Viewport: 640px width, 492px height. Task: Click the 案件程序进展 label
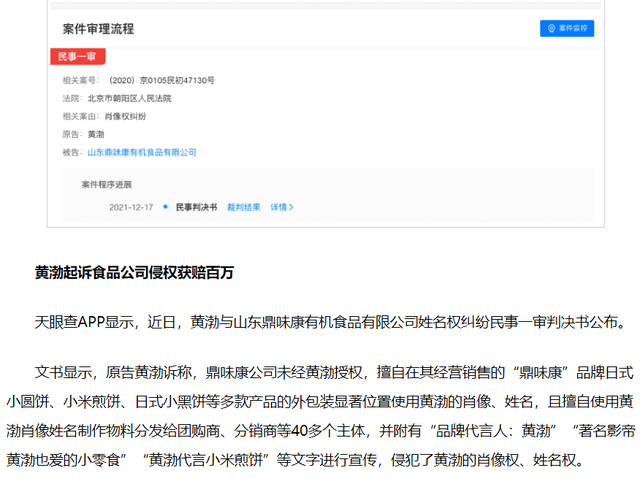click(107, 185)
